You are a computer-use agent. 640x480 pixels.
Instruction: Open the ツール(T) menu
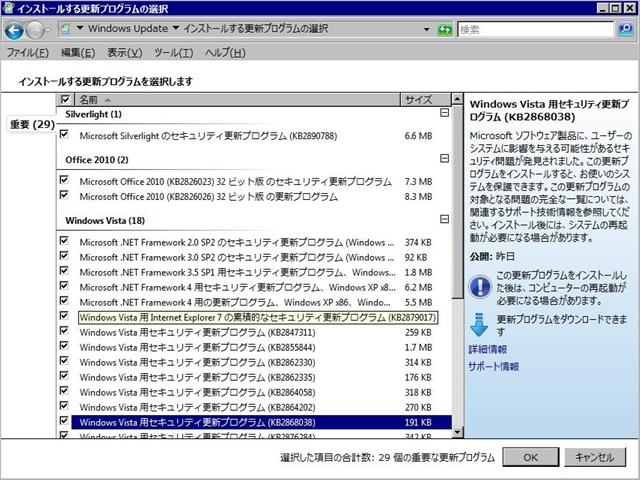(173, 53)
